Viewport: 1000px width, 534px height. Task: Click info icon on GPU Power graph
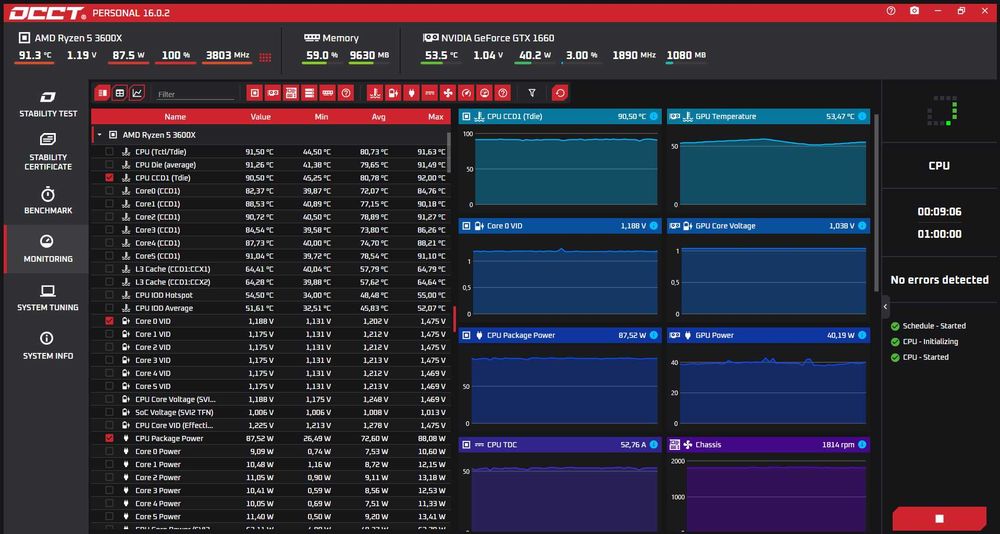pos(862,335)
